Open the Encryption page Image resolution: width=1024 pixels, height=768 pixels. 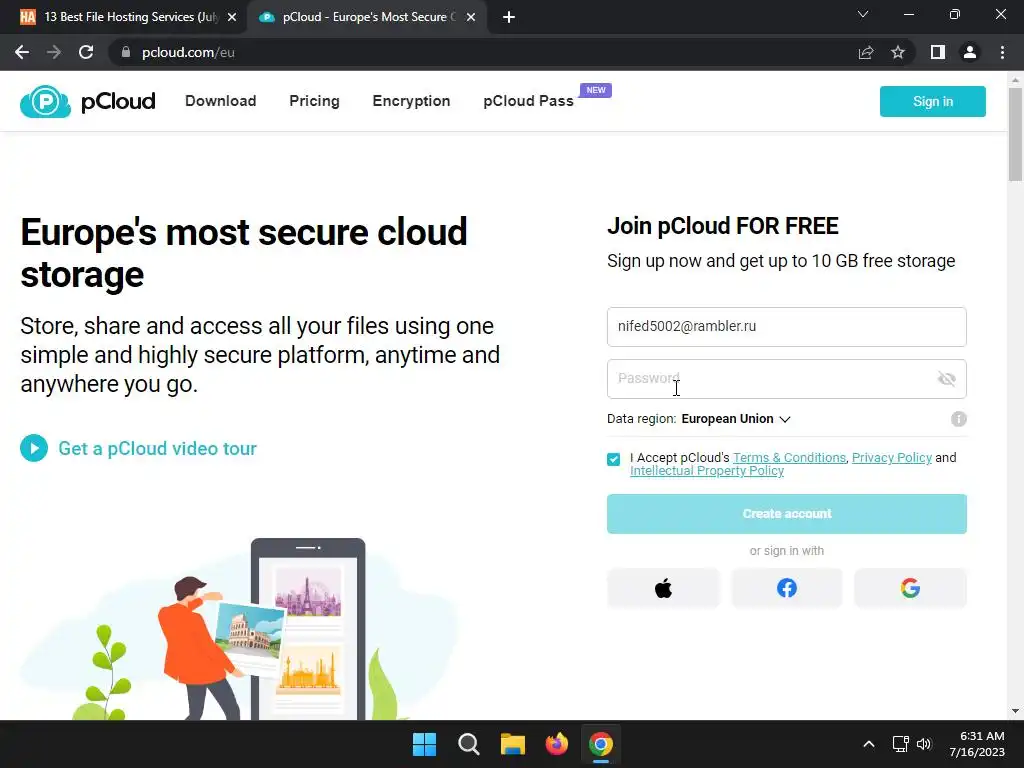[411, 101]
